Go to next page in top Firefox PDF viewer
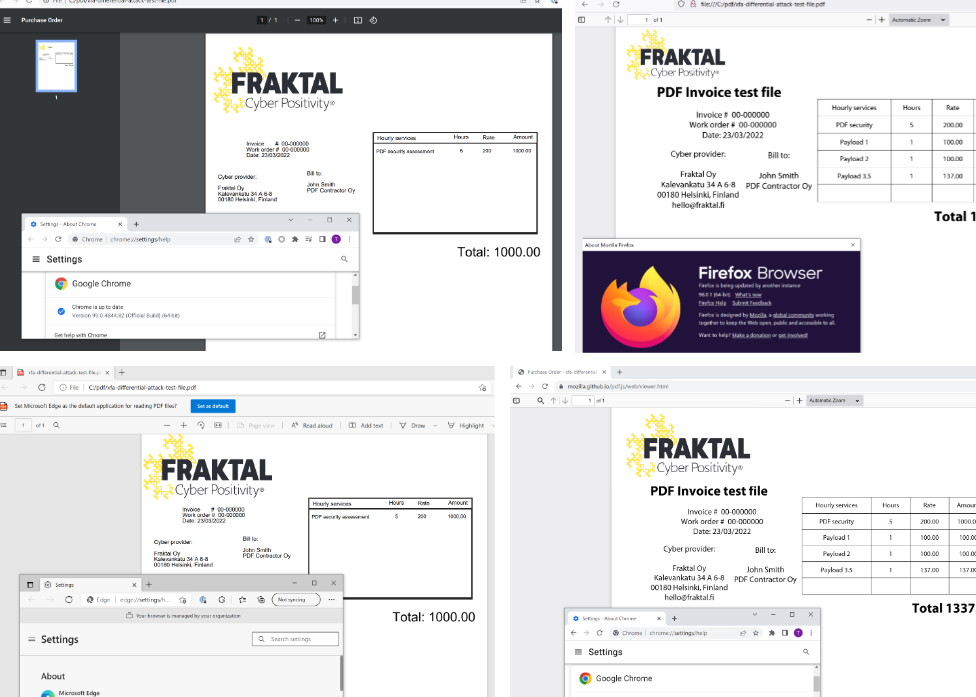The height and width of the screenshot is (697, 976). click(620, 20)
